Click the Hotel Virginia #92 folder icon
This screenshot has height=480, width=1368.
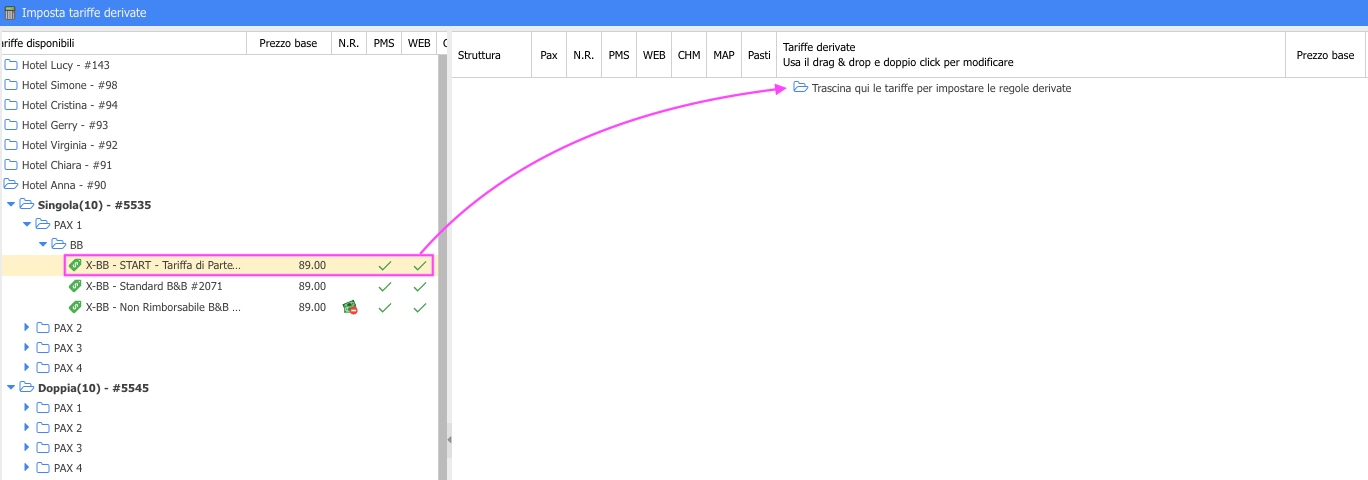(11, 145)
